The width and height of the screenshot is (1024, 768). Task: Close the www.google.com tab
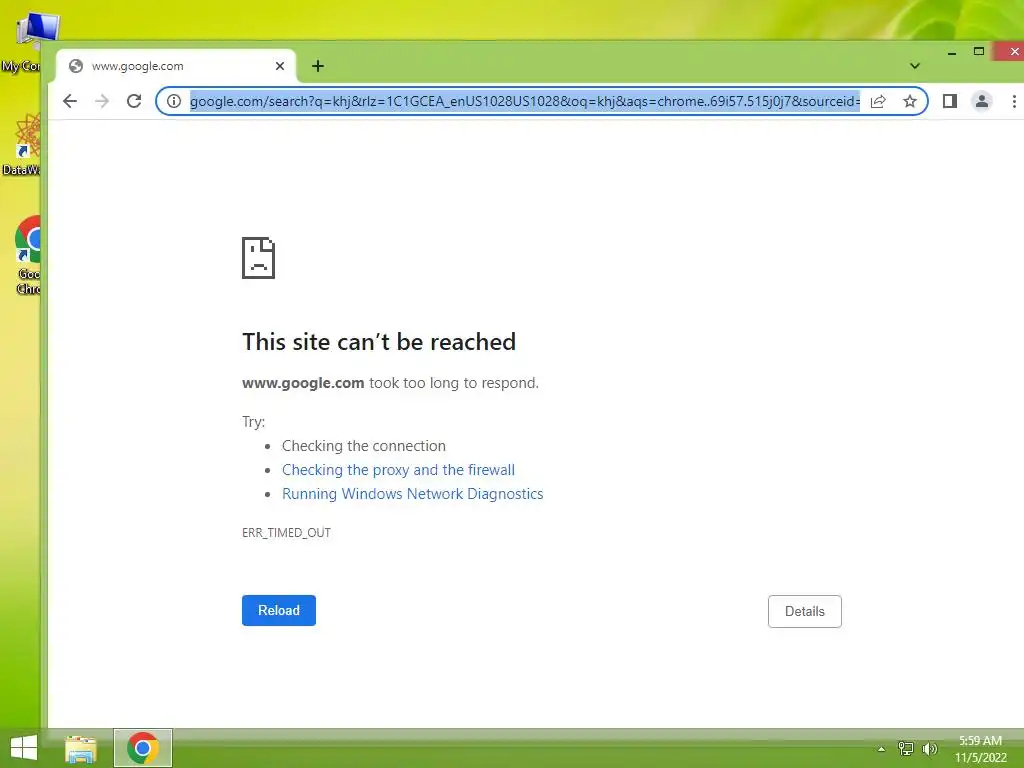pyautogui.click(x=280, y=66)
